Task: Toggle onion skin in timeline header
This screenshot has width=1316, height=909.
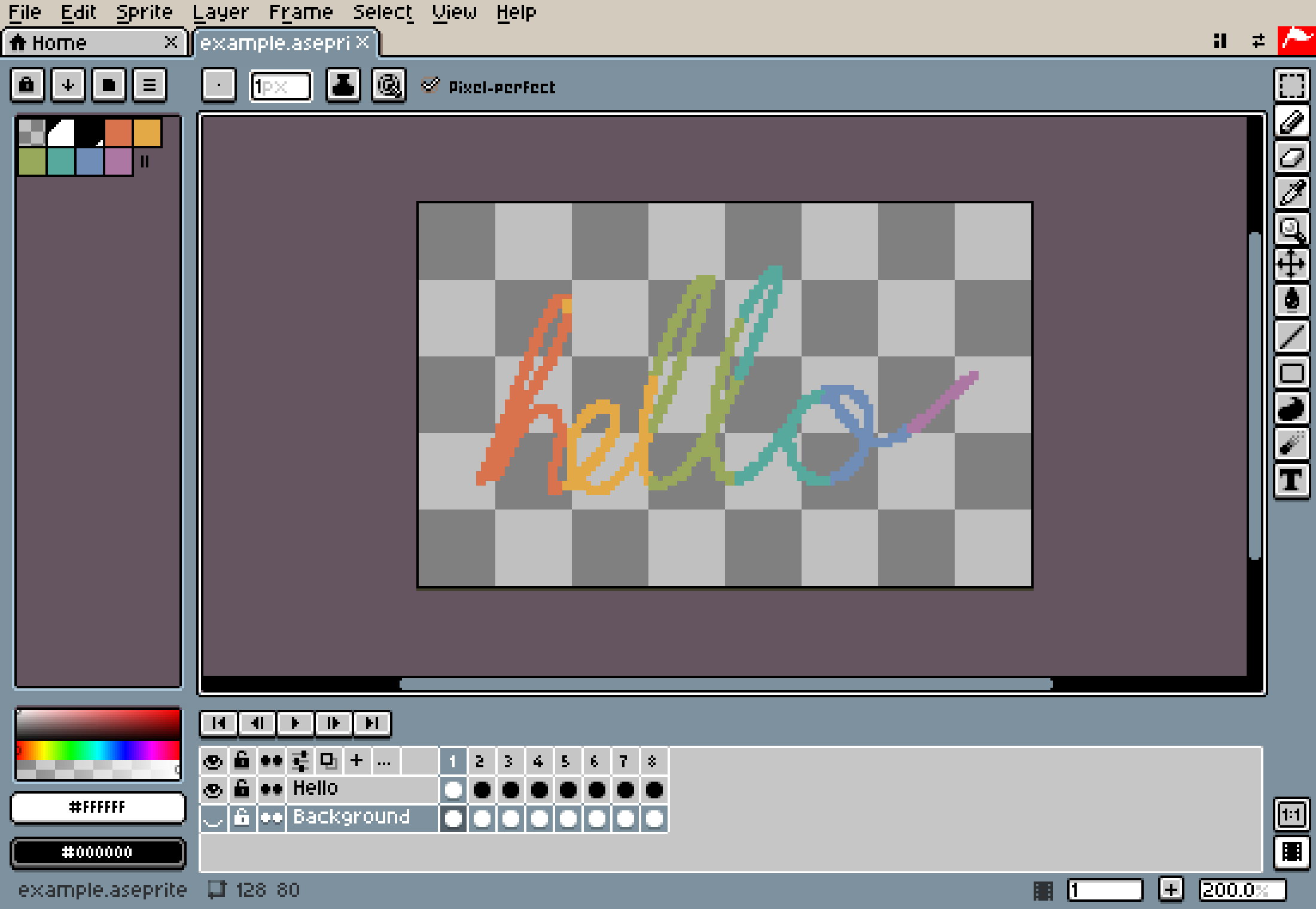Action: coord(328,761)
